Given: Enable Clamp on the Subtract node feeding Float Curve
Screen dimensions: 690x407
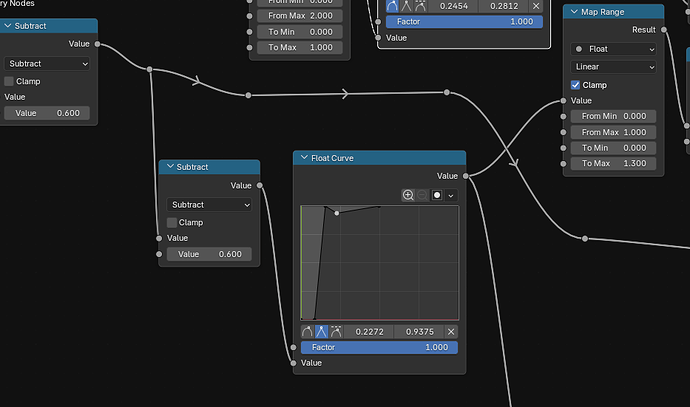Looking at the screenshot, I should [x=172, y=223].
